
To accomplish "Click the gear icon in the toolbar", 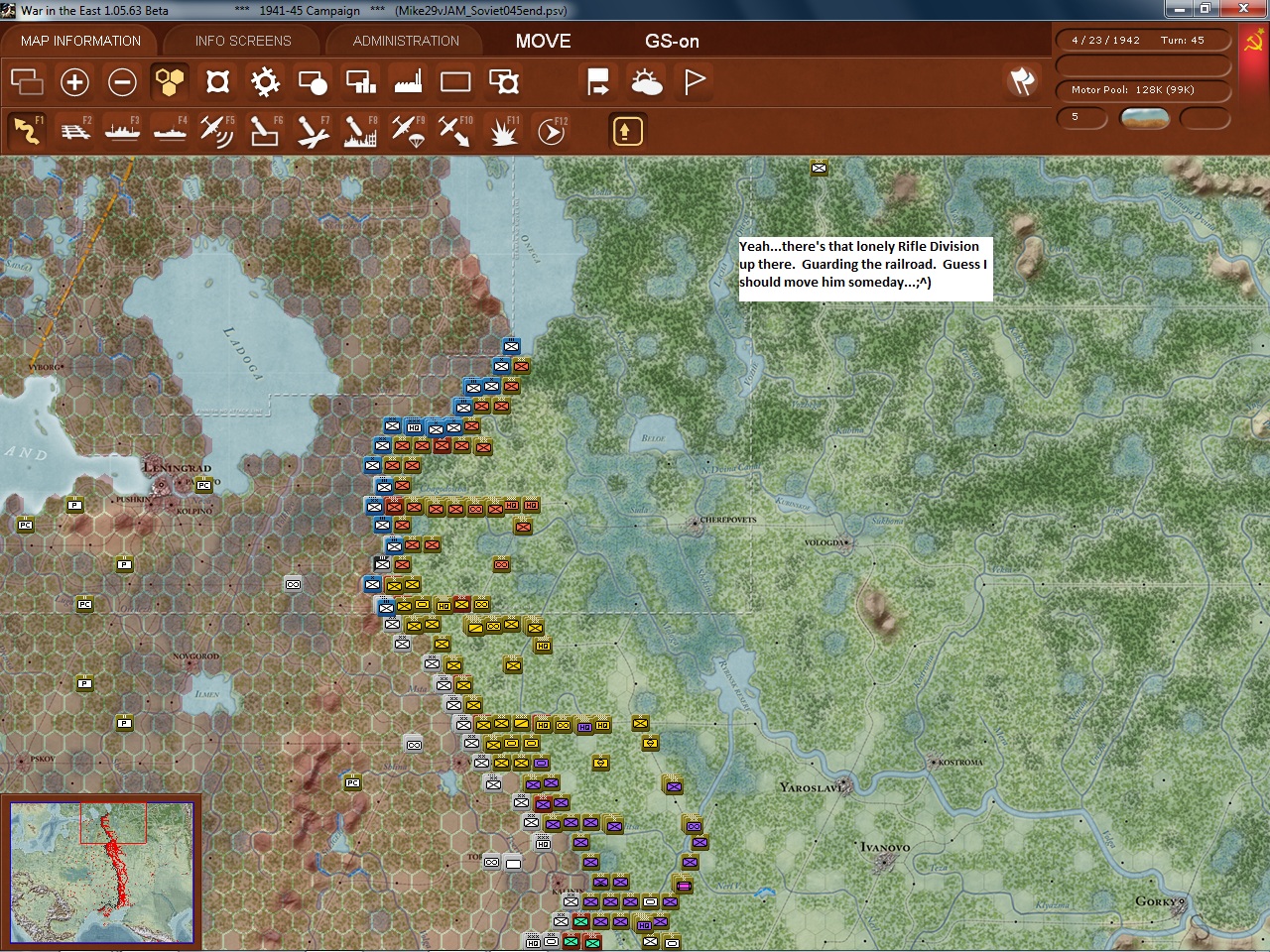I will (265, 81).
